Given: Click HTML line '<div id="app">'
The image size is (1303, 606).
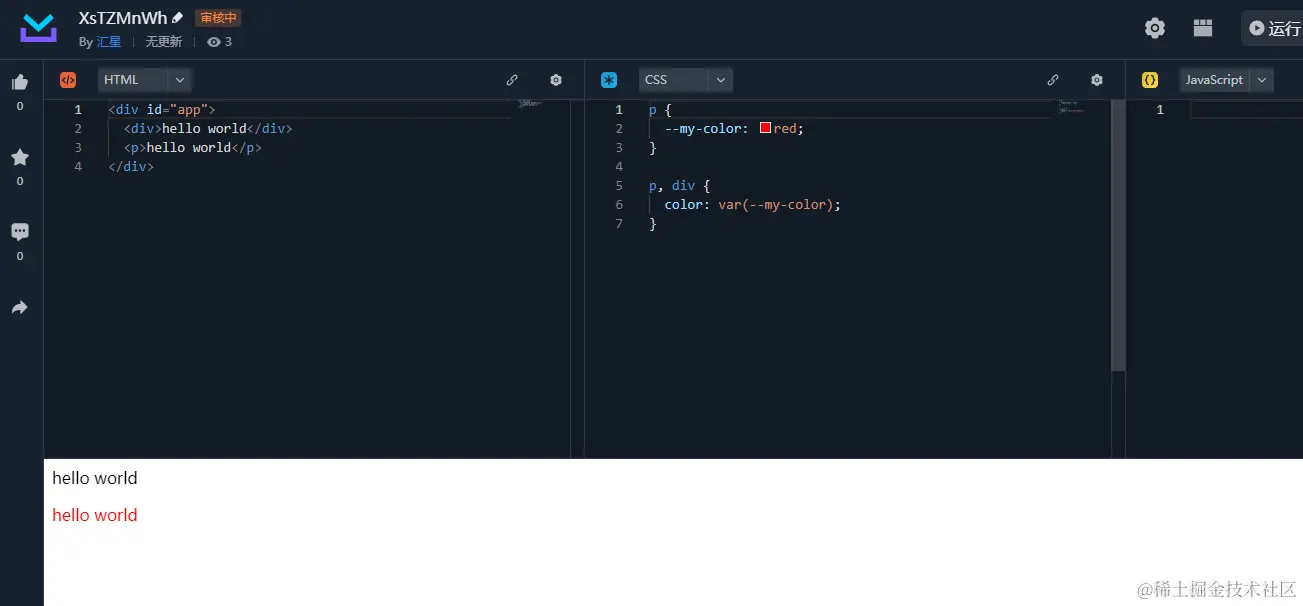Looking at the screenshot, I should pyautogui.click(x=162, y=109).
